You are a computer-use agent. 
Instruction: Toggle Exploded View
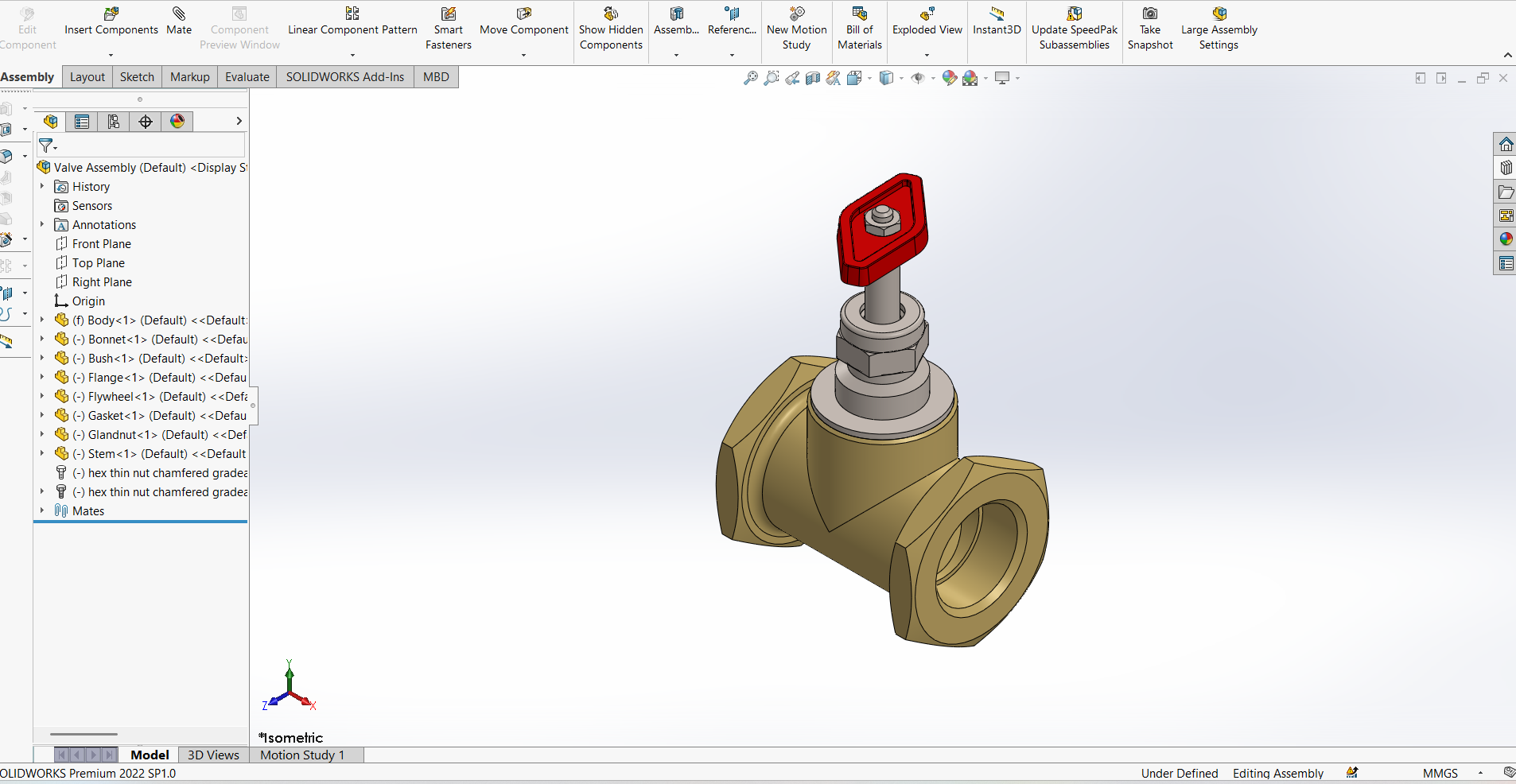tap(927, 21)
